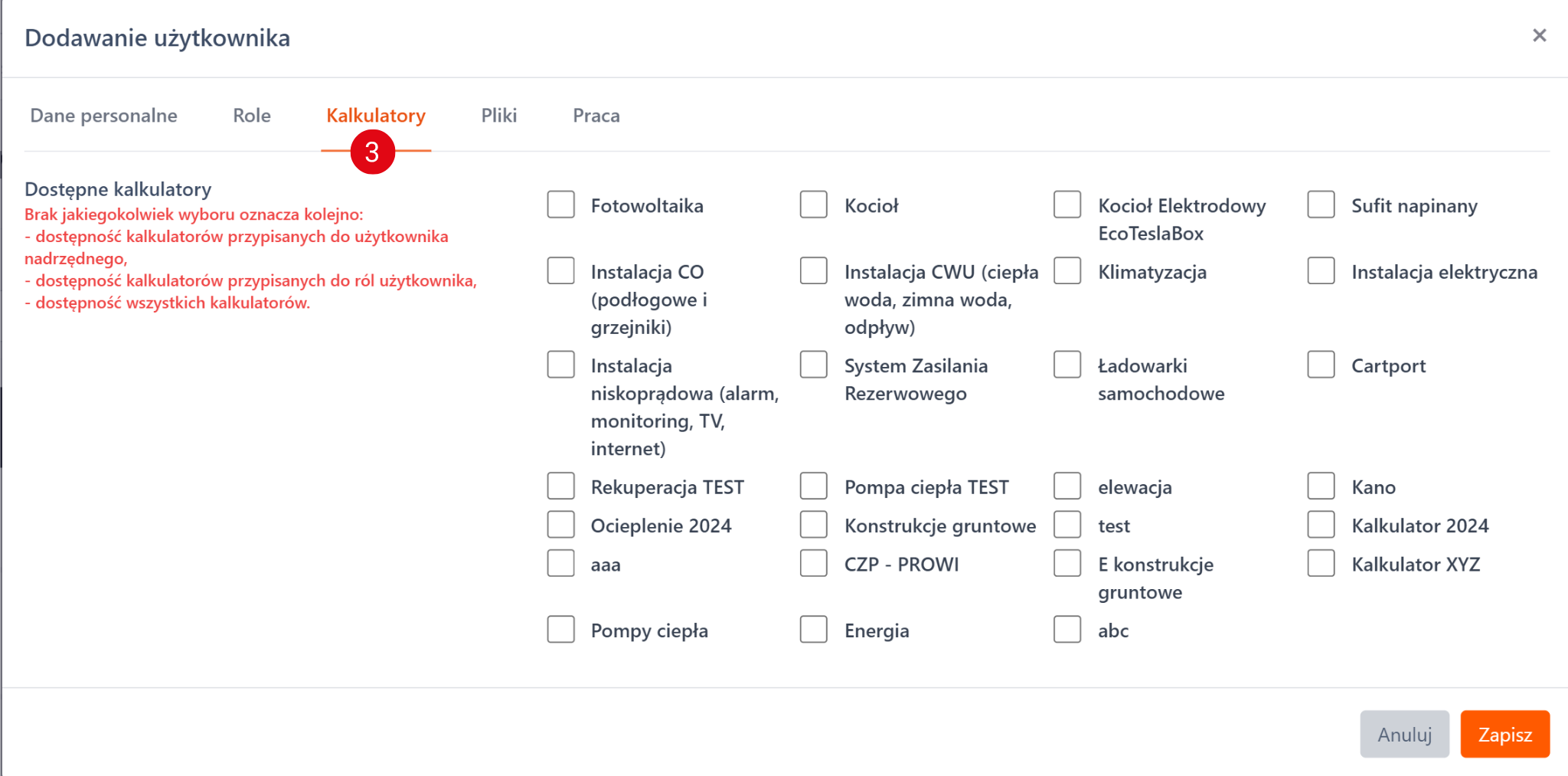
Task: Toggle the Klimatyzacja checkbox
Action: (1067, 270)
